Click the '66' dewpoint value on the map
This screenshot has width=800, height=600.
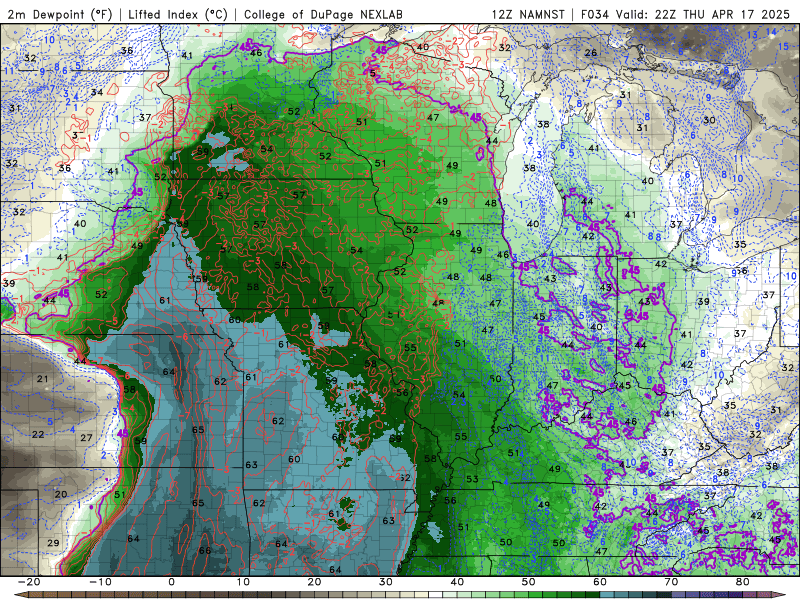pos(205,550)
